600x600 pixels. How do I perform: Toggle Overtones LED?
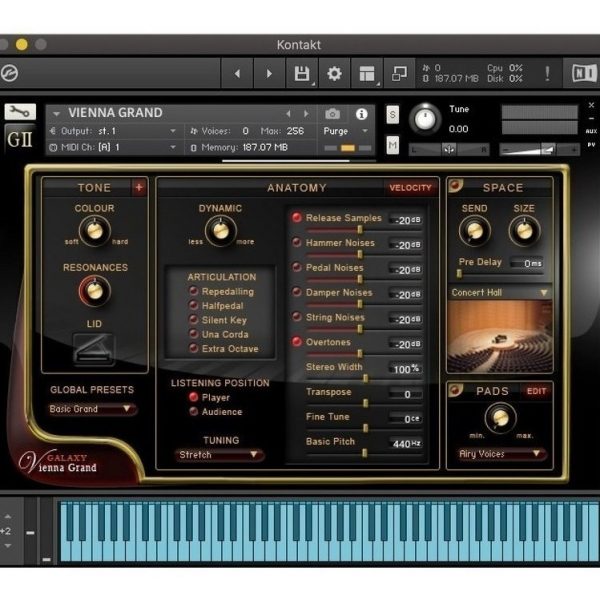coord(297,342)
